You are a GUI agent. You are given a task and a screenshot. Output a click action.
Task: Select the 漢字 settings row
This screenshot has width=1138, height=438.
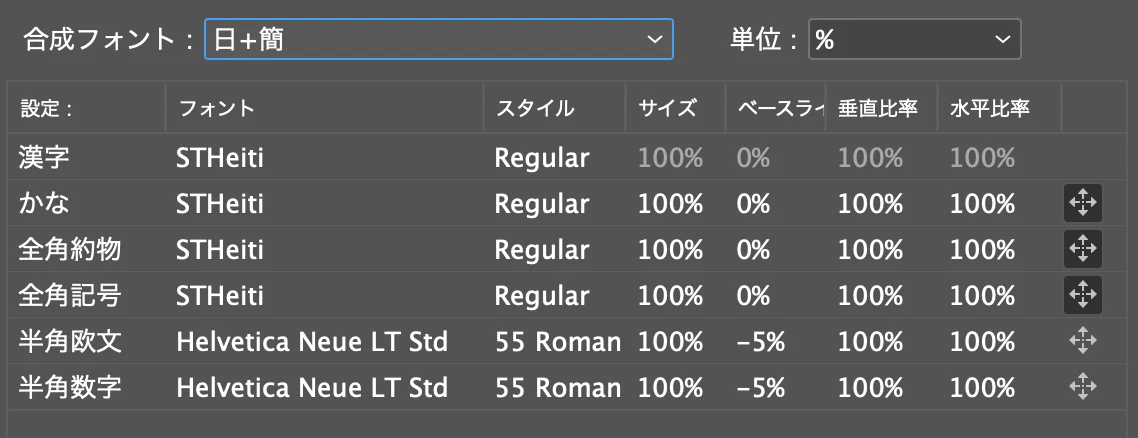click(557, 157)
